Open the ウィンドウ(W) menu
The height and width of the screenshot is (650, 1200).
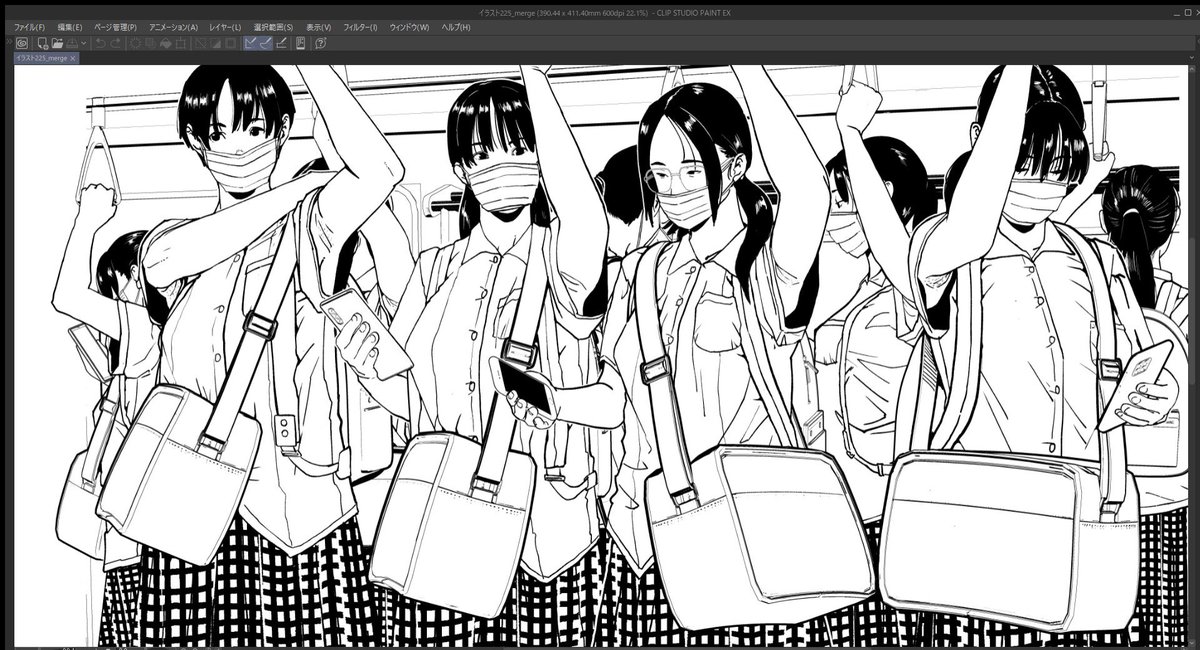409,27
